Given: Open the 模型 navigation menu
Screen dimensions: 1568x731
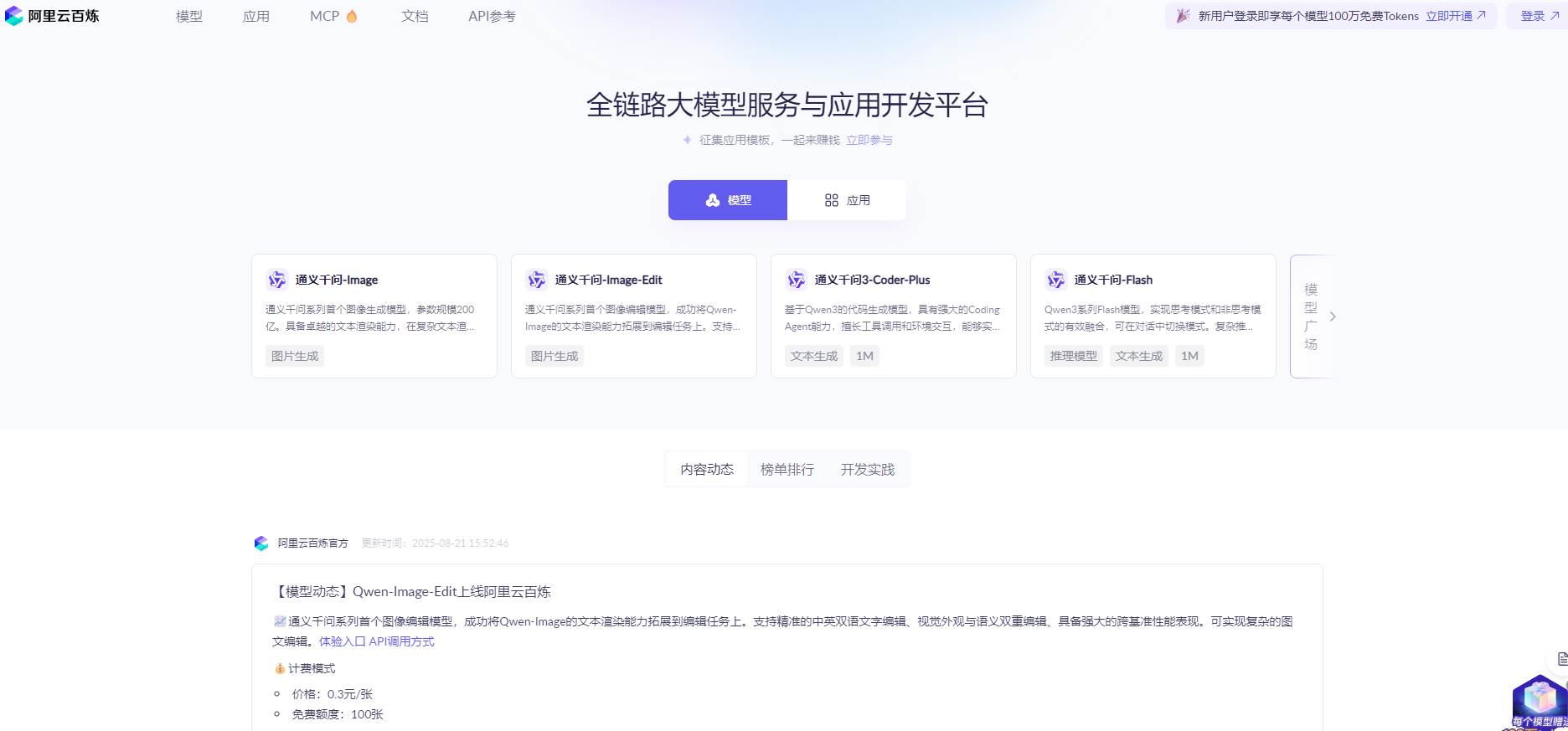Looking at the screenshot, I should [x=189, y=16].
